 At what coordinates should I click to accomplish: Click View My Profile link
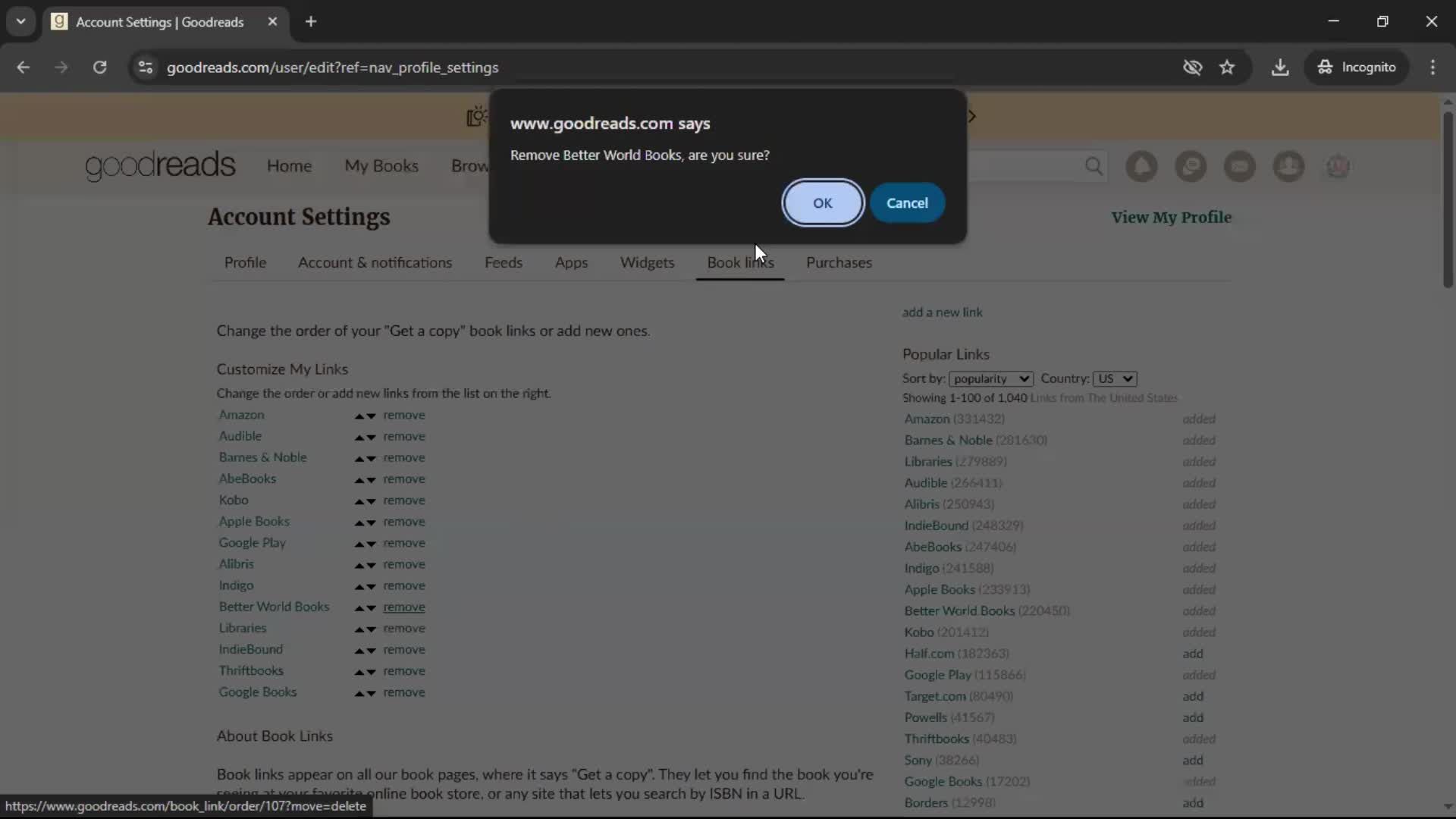[1171, 218]
